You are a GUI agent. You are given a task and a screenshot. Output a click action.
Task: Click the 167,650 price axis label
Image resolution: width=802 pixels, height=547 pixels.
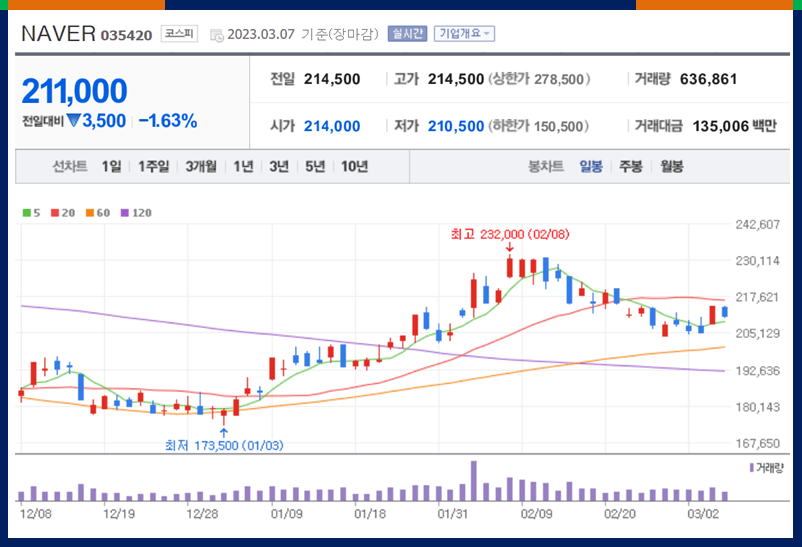coord(758,443)
